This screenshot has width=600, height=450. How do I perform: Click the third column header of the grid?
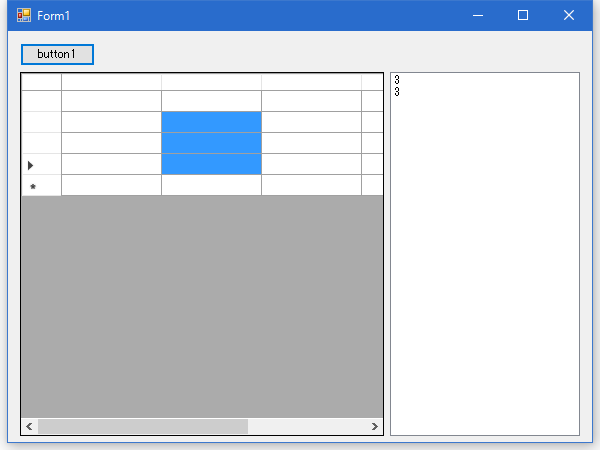click(x=311, y=81)
